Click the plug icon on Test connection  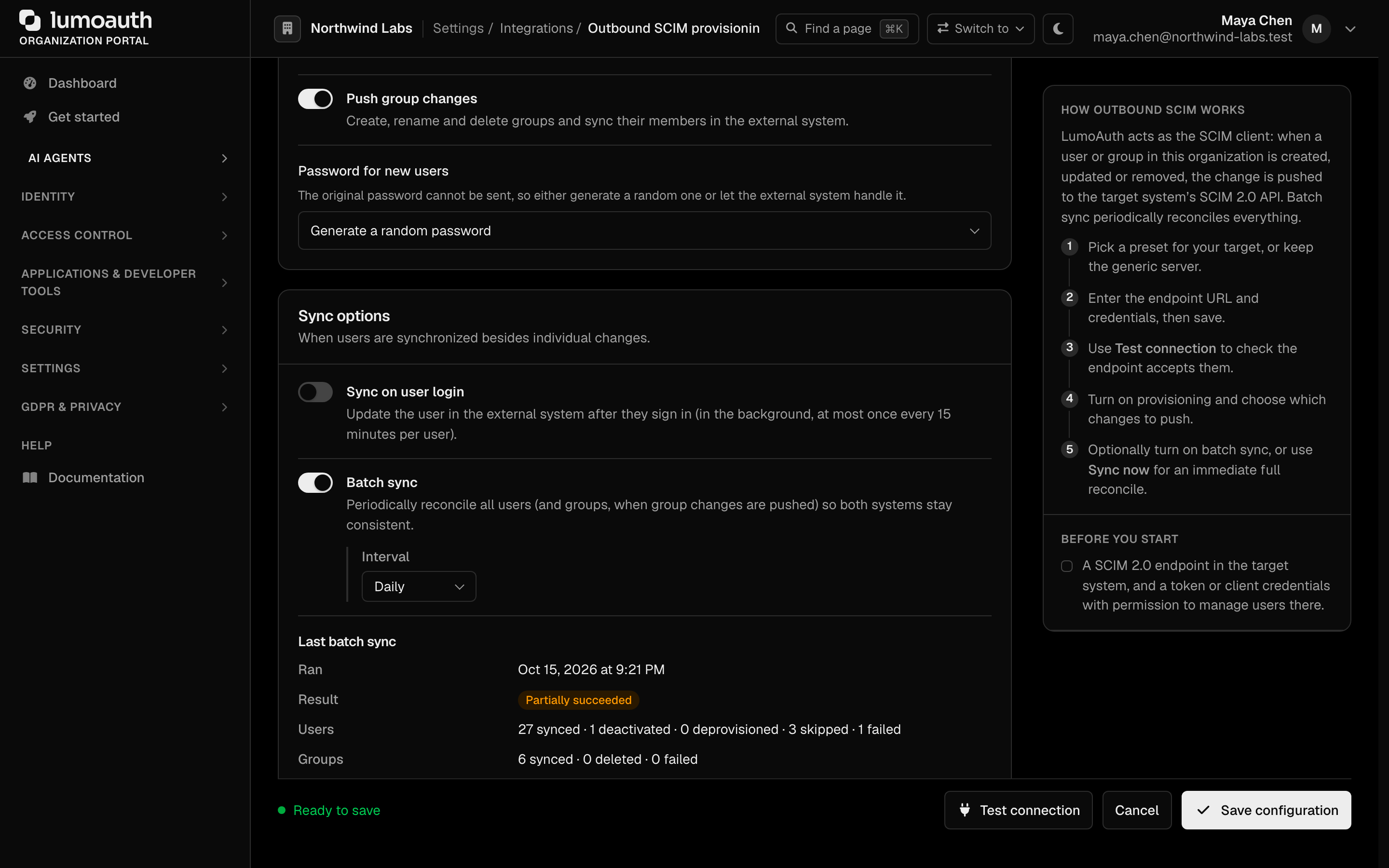coord(965,810)
